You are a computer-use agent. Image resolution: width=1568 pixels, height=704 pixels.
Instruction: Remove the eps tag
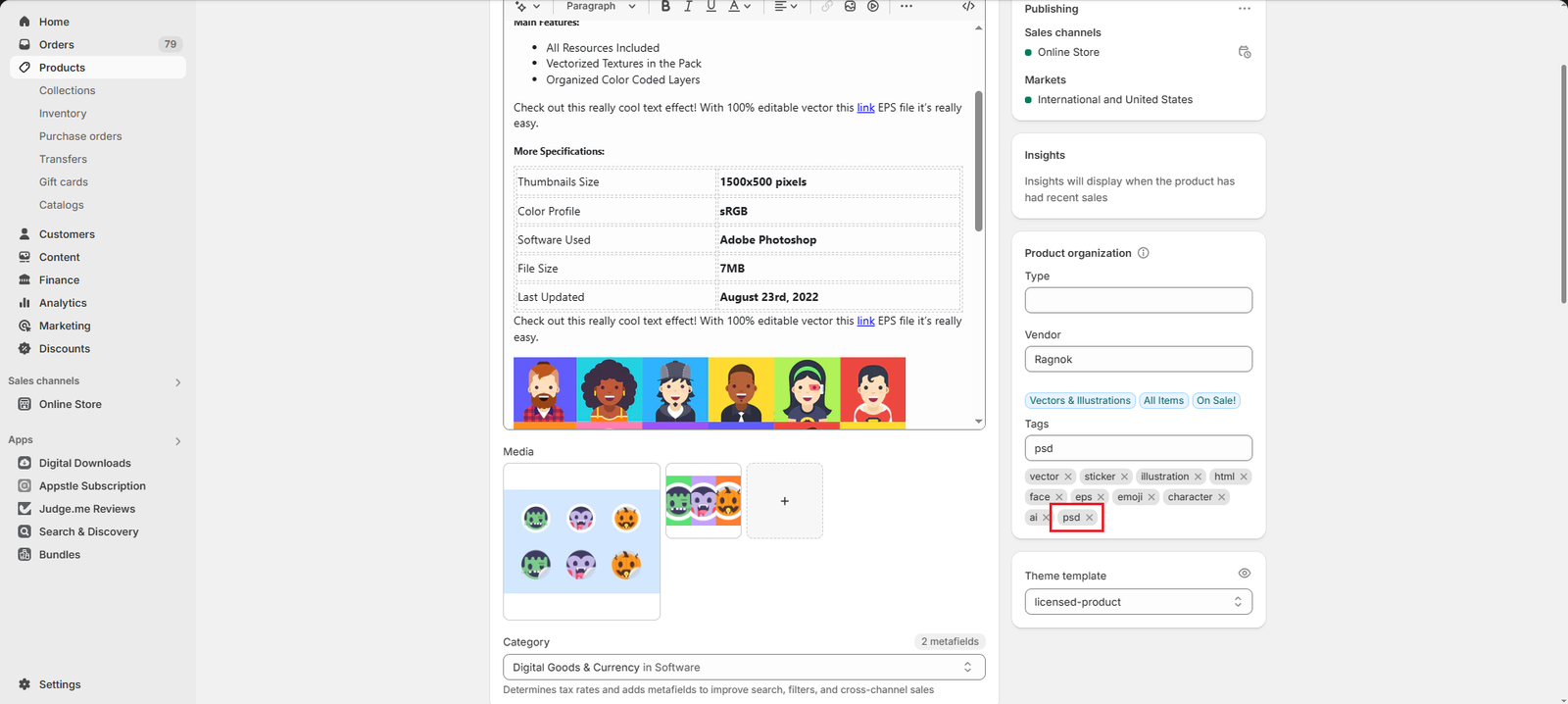click(1101, 497)
